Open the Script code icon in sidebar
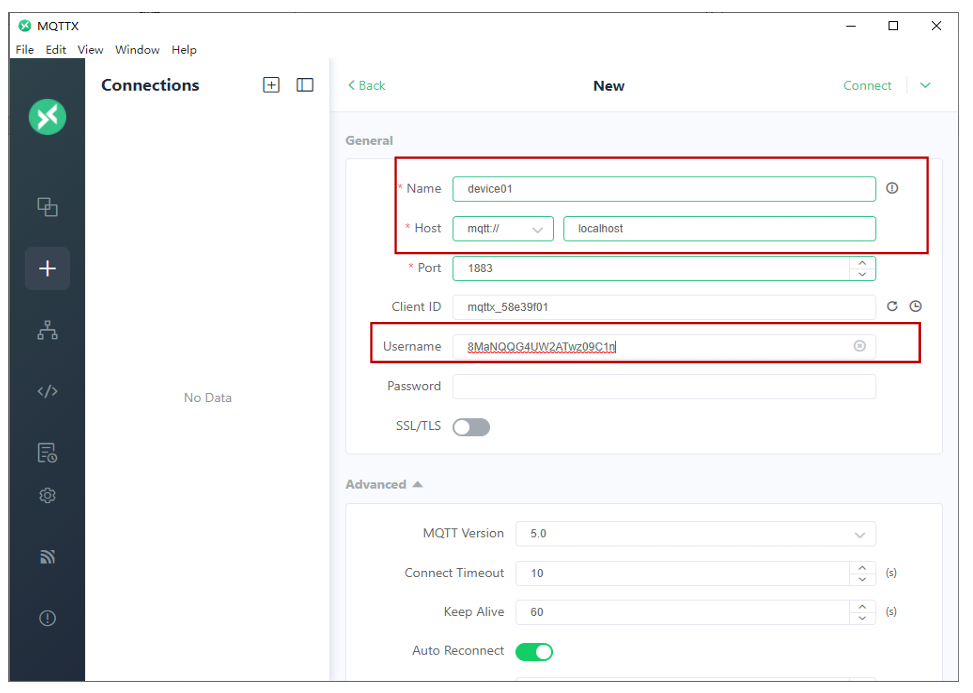 pos(47,391)
